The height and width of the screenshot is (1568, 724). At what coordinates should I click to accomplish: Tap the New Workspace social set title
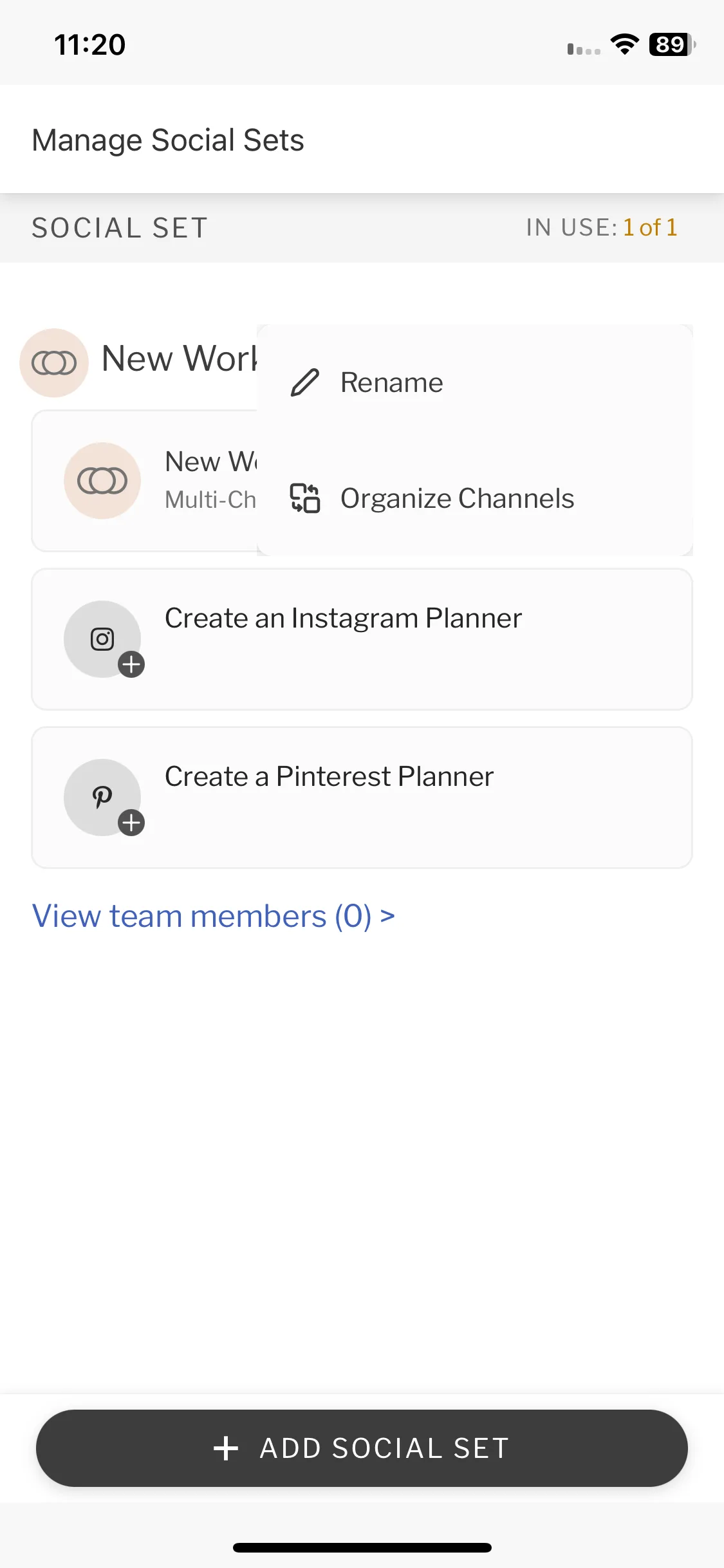pyautogui.click(x=180, y=359)
